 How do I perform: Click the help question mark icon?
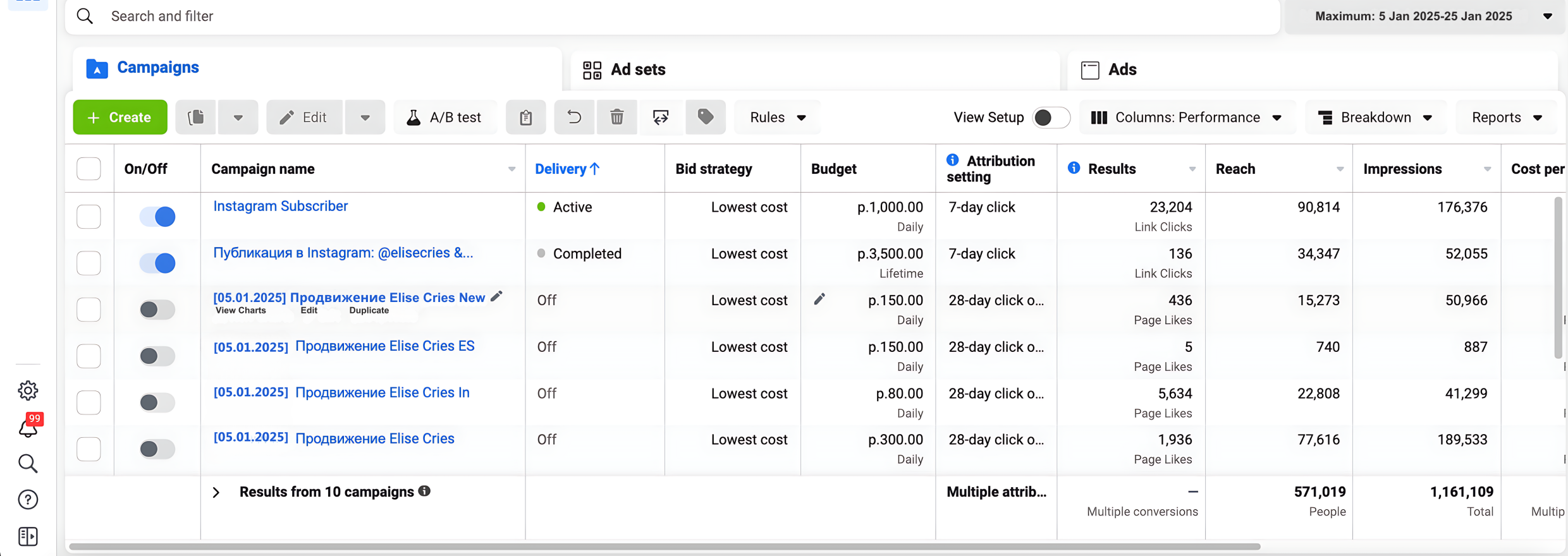tap(28, 500)
